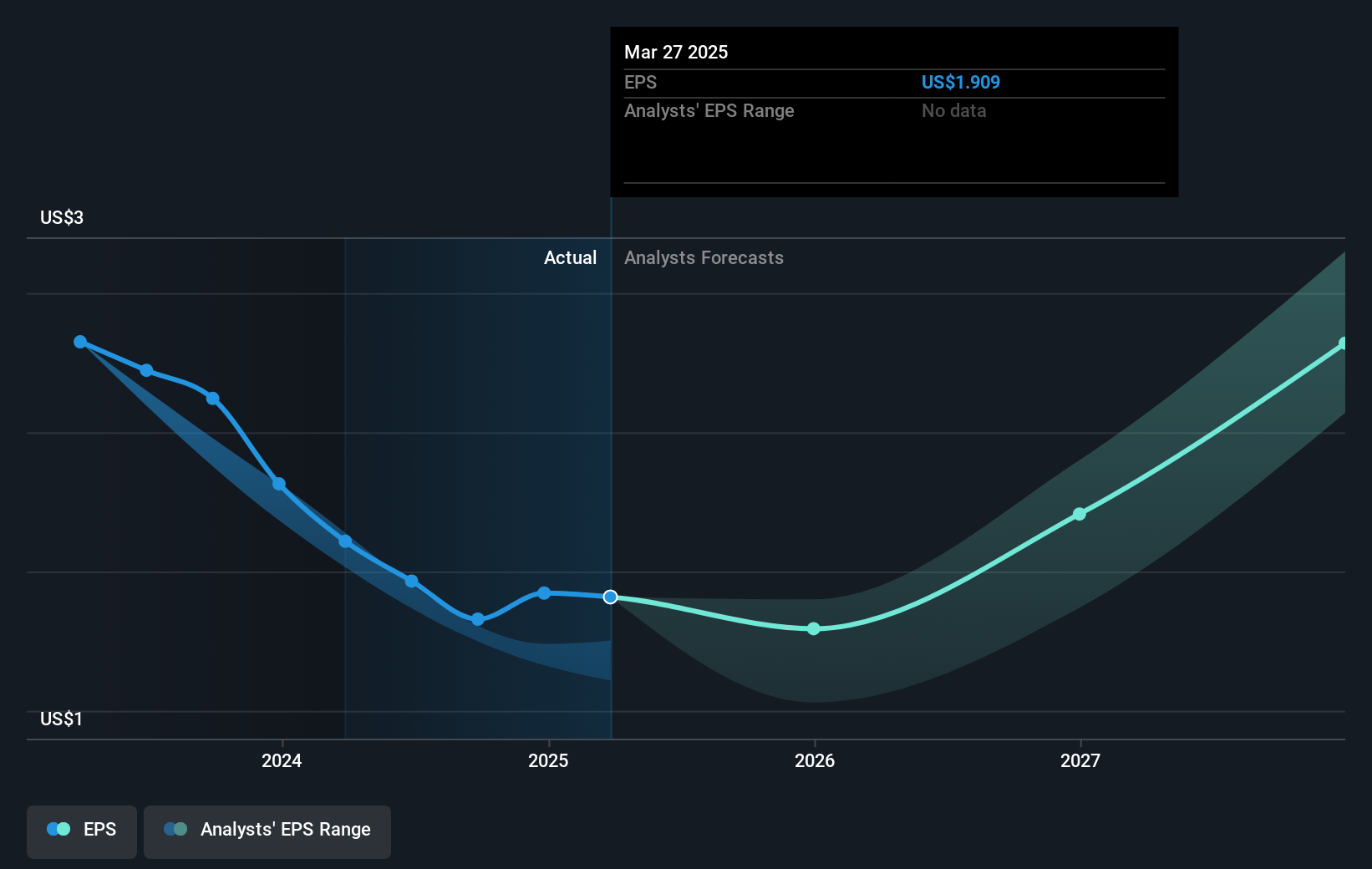
Task: Click the earliest EPS data point of the line
Action: 80,342
